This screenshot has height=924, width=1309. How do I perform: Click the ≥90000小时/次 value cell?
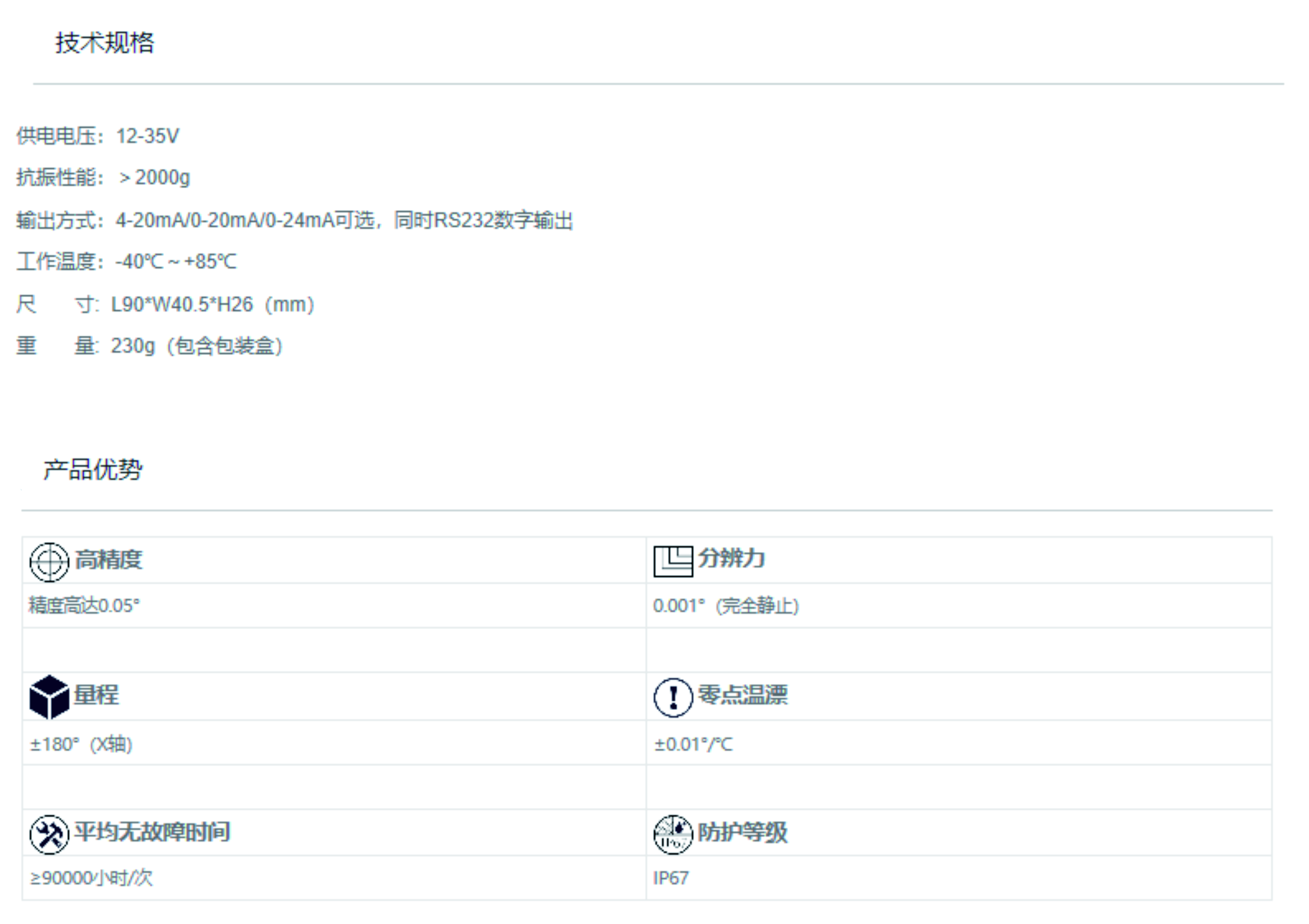(91, 877)
